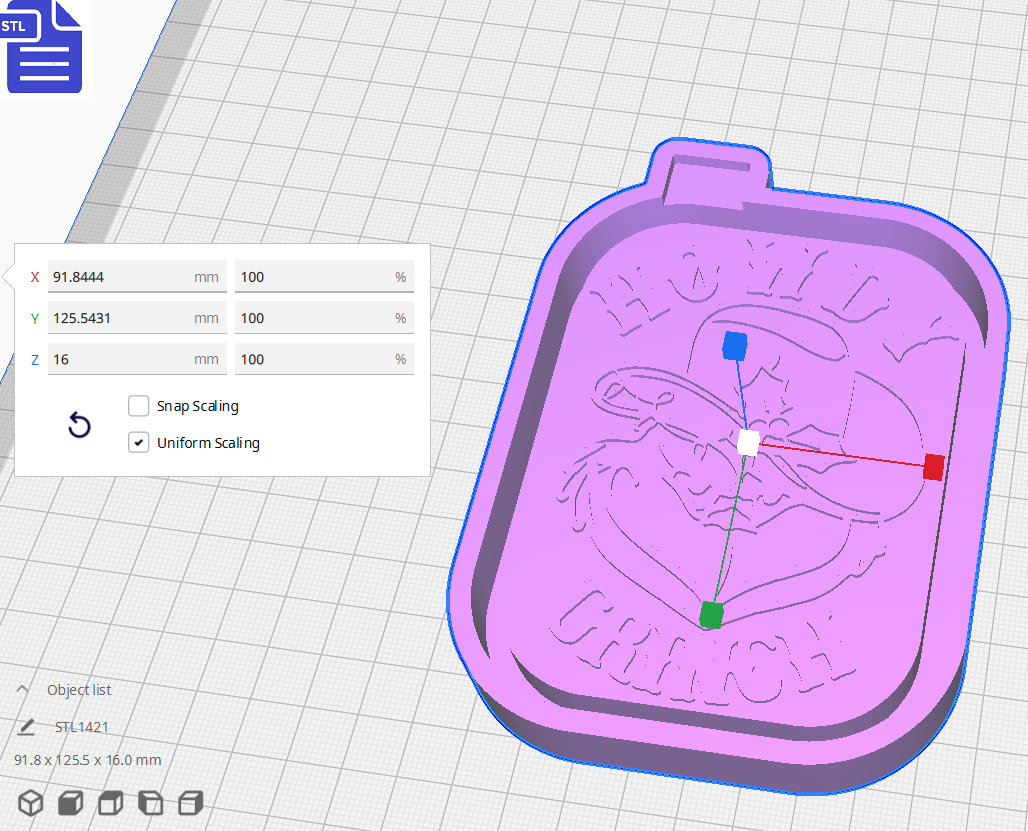Click the Z dimension field showing 16
Image resolution: width=1028 pixels, height=831 pixels.
pos(137,358)
